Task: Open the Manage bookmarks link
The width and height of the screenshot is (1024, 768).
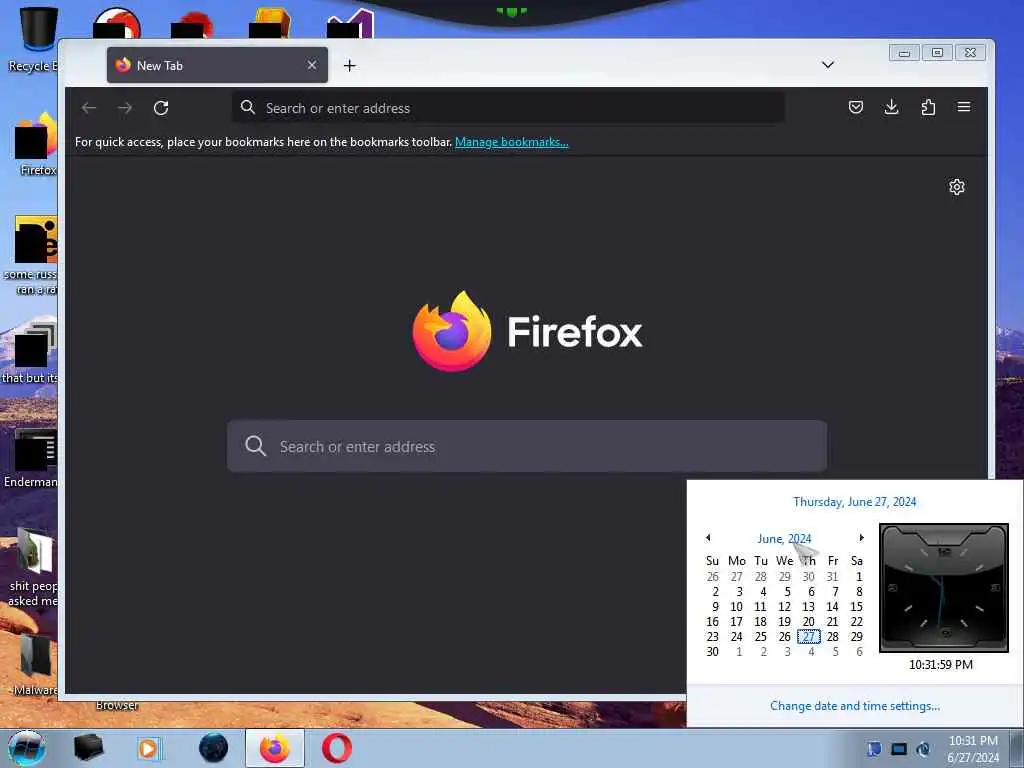Action: coord(511,142)
